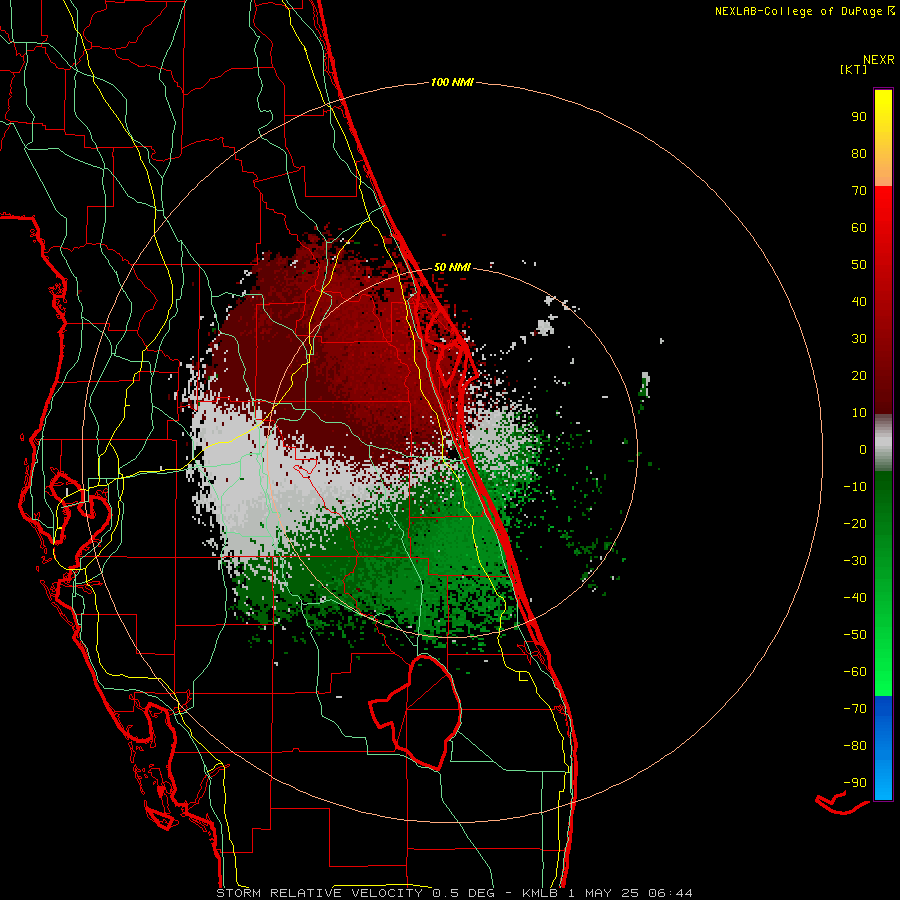Click the "[KT]" units label
Screen dimensions: 900x900
pyautogui.click(x=854, y=69)
